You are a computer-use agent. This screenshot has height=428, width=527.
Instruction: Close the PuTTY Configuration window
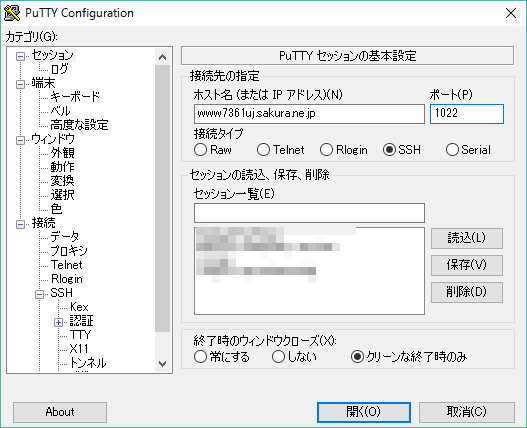(x=511, y=13)
